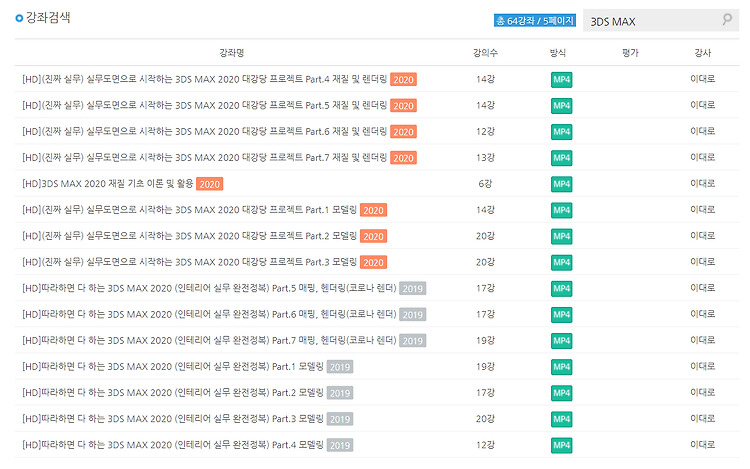Click MP4 icon in 인테리어 Part.2 모델링 row
Screen dimensions: 750x469
(562, 393)
